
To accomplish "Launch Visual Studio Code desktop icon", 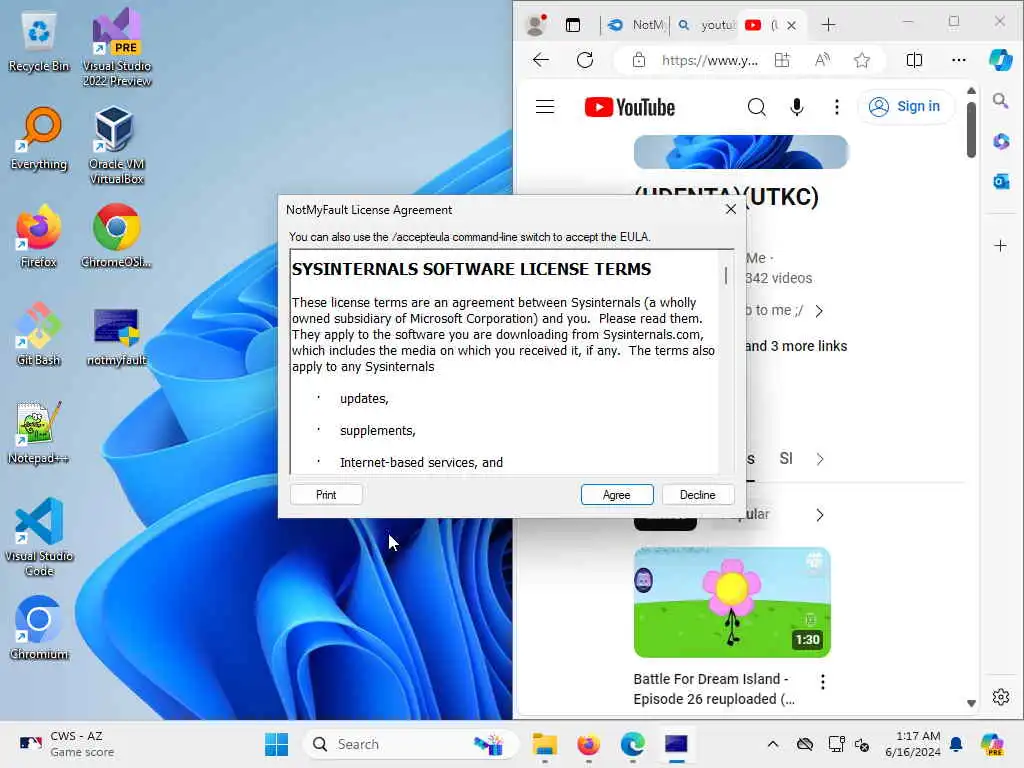I will [x=39, y=537].
